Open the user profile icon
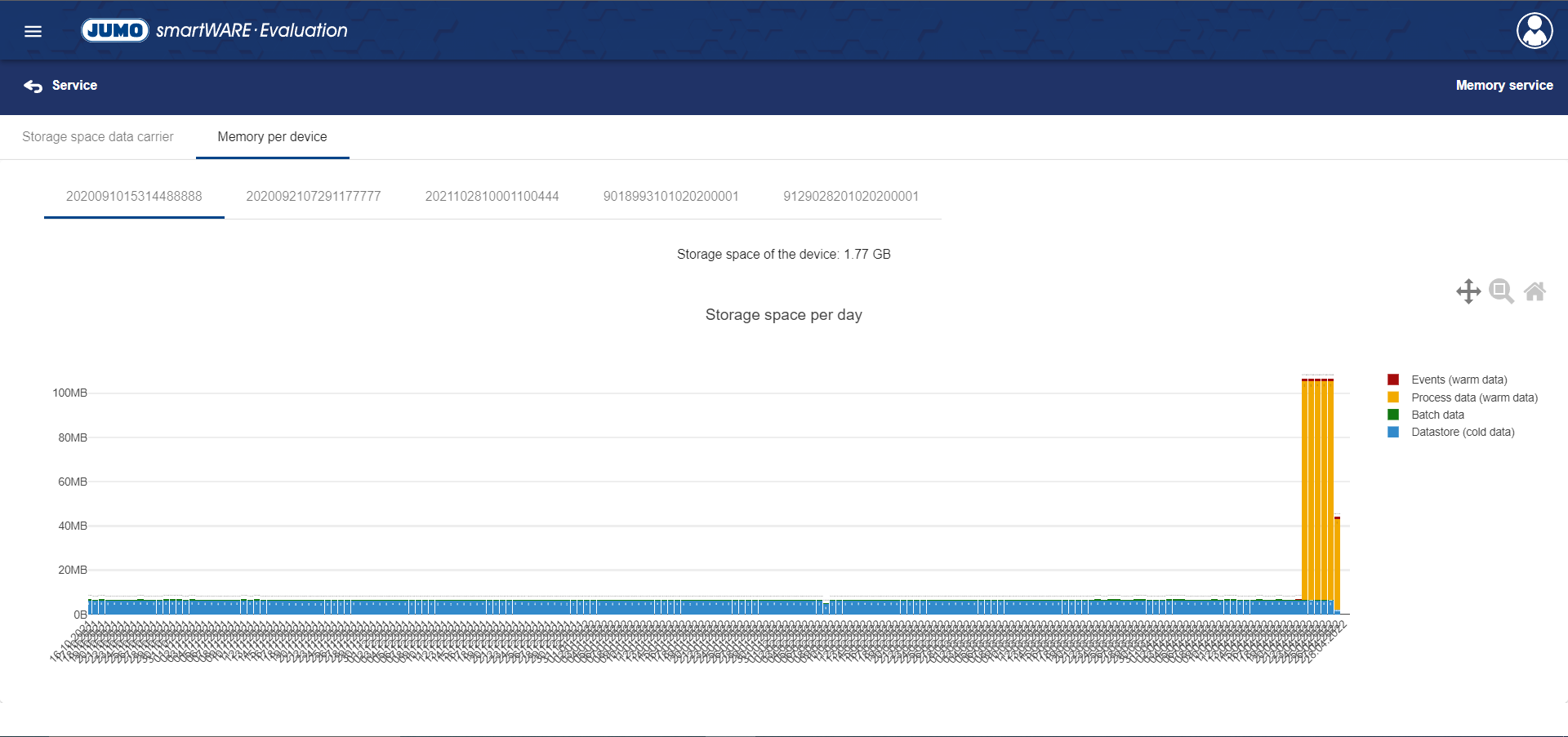The height and width of the screenshot is (737, 1568). (1535, 31)
